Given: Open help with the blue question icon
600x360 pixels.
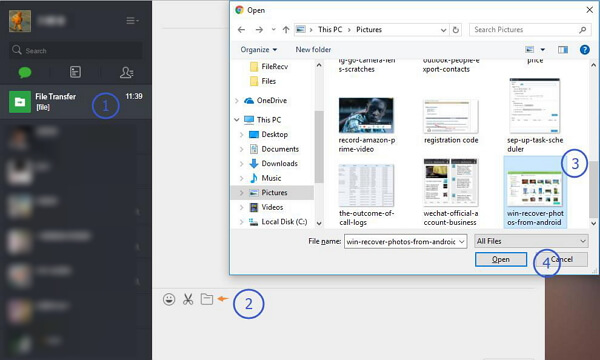Looking at the screenshot, I should point(585,49).
